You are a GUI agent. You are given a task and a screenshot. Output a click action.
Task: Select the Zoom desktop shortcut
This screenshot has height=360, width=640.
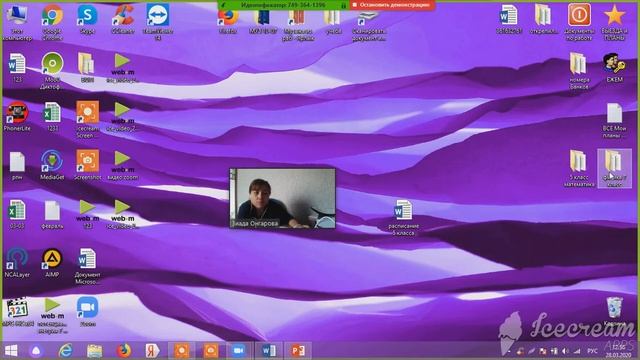(87, 312)
